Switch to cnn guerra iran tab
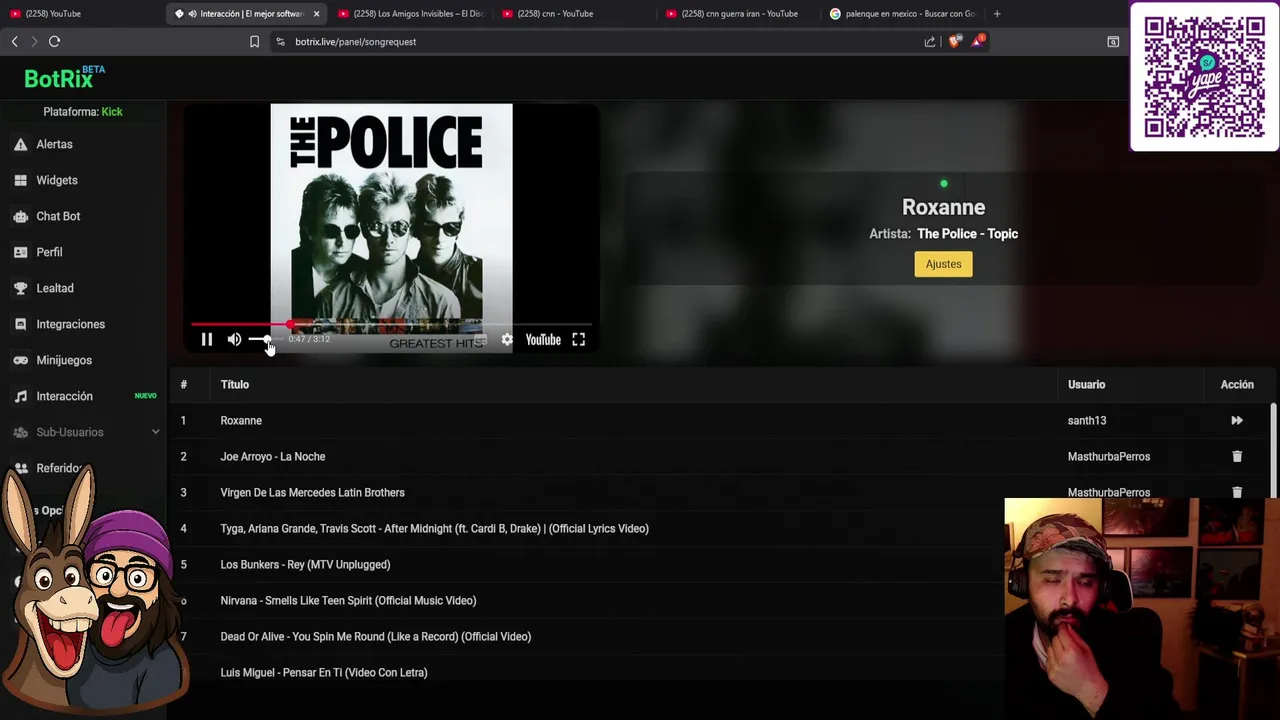The image size is (1280, 720). (x=738, y=13)
